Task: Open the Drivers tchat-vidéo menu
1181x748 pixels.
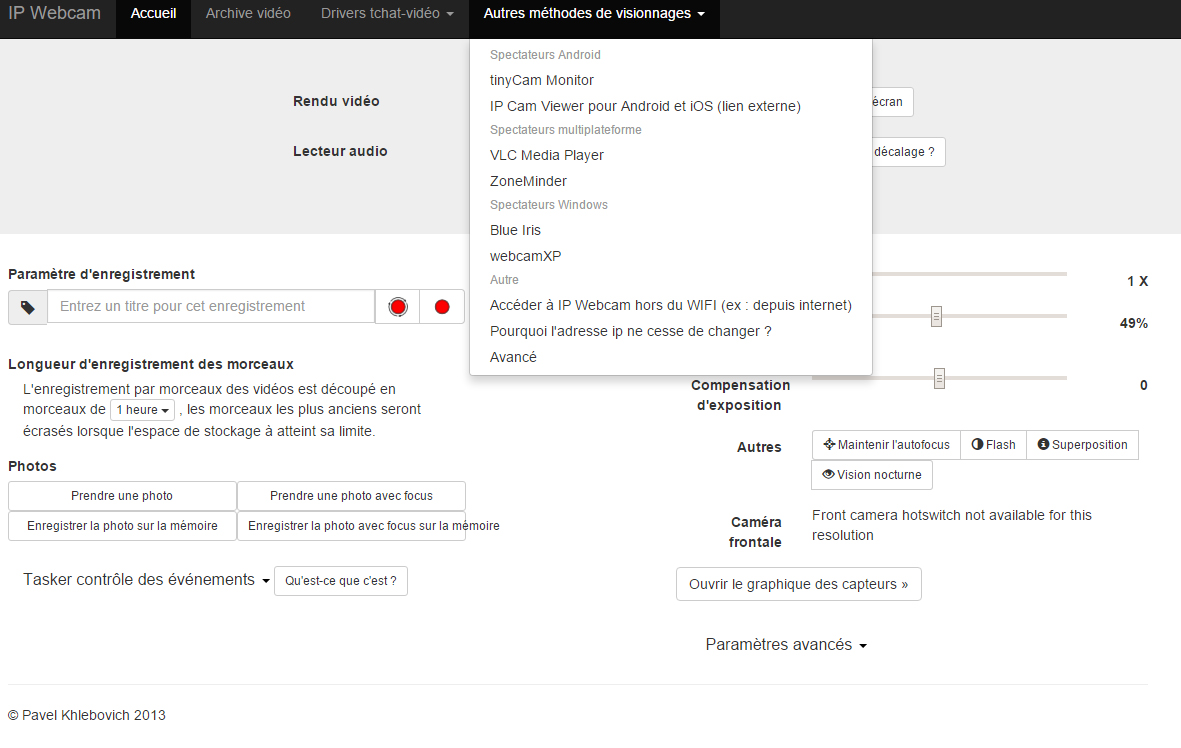Action: coord(387,14)
